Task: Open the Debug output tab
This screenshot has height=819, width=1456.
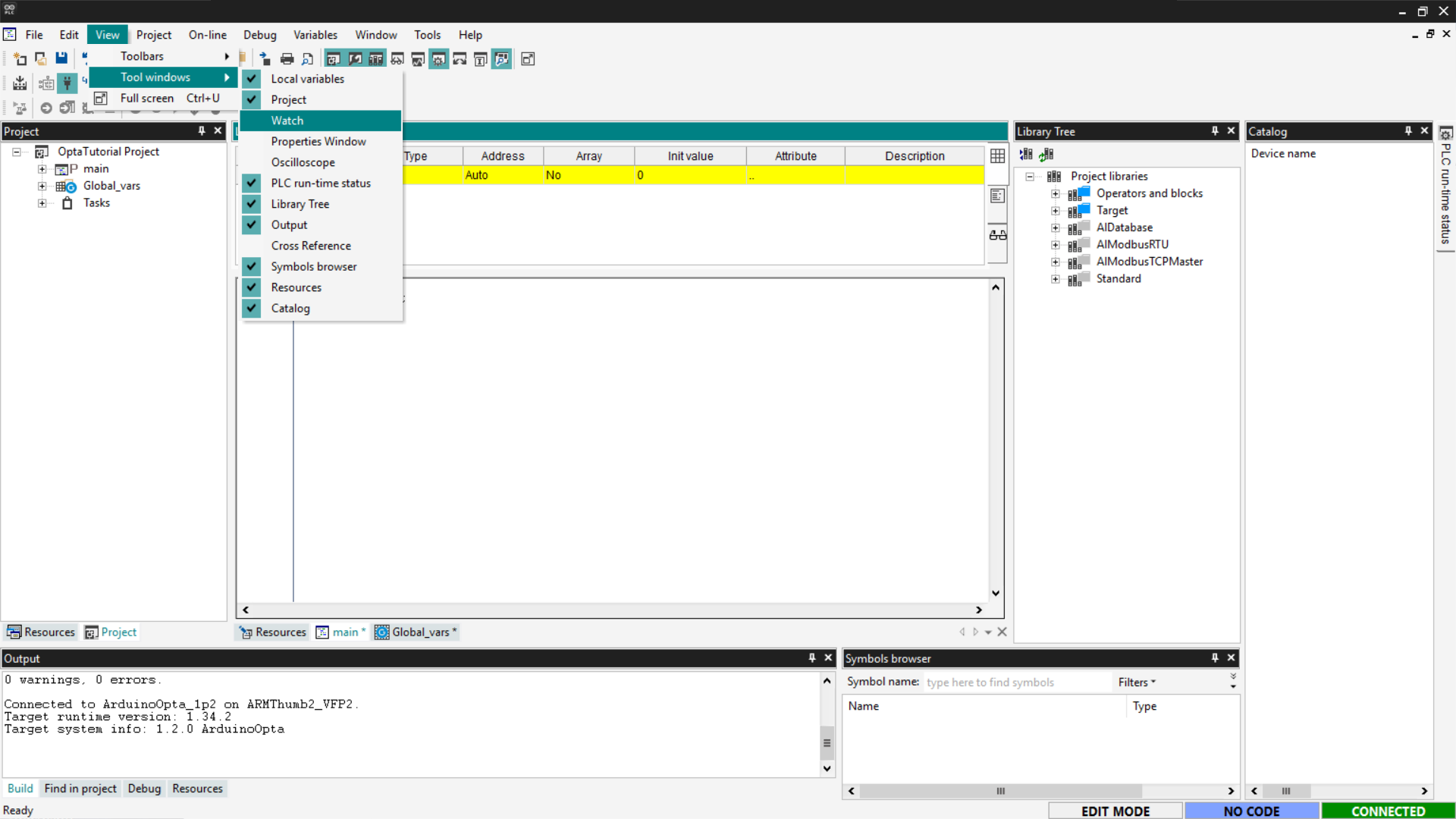Action: coord(144,789)
